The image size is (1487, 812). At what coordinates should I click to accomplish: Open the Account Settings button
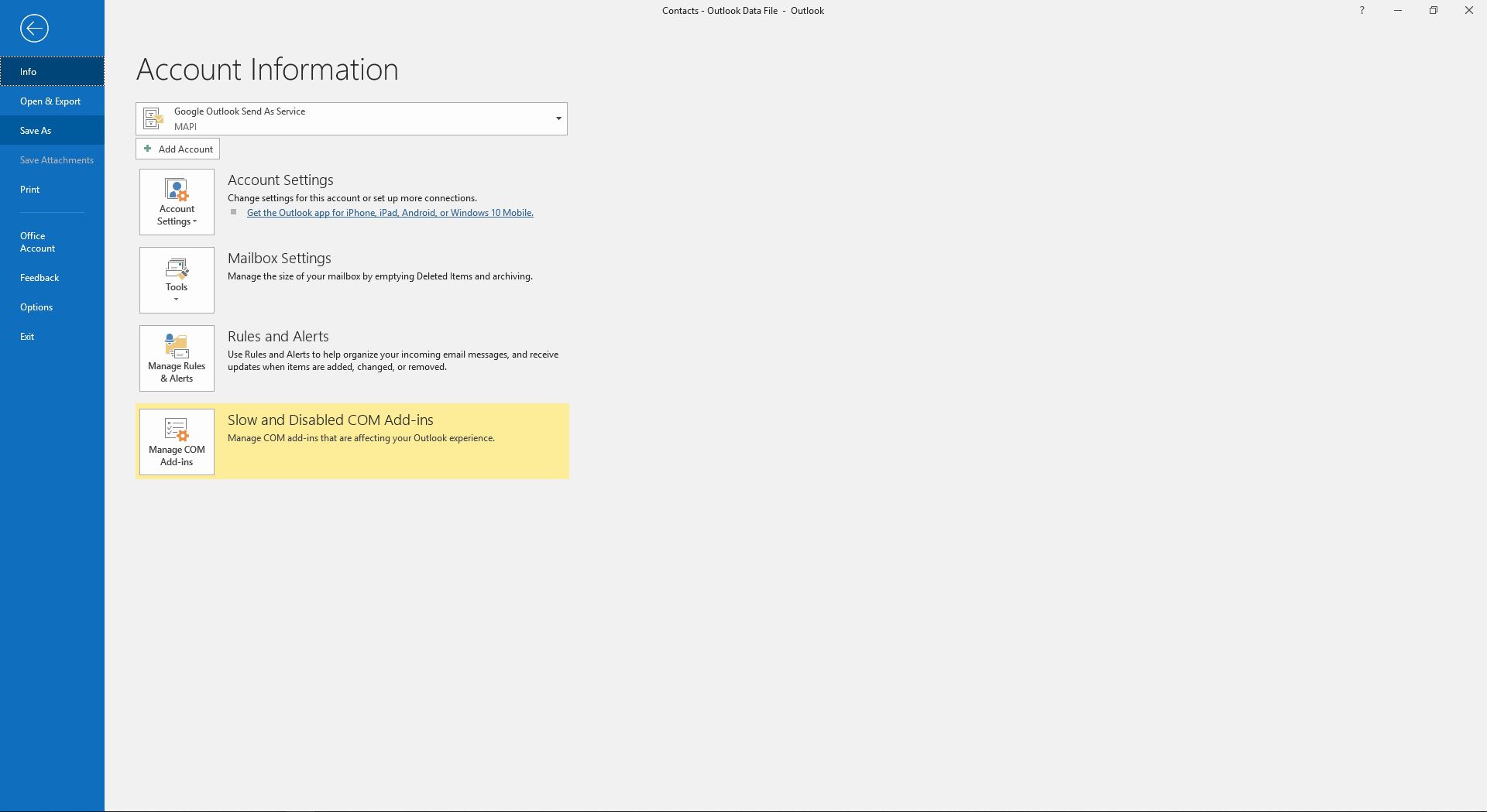[x=177, y=202]
